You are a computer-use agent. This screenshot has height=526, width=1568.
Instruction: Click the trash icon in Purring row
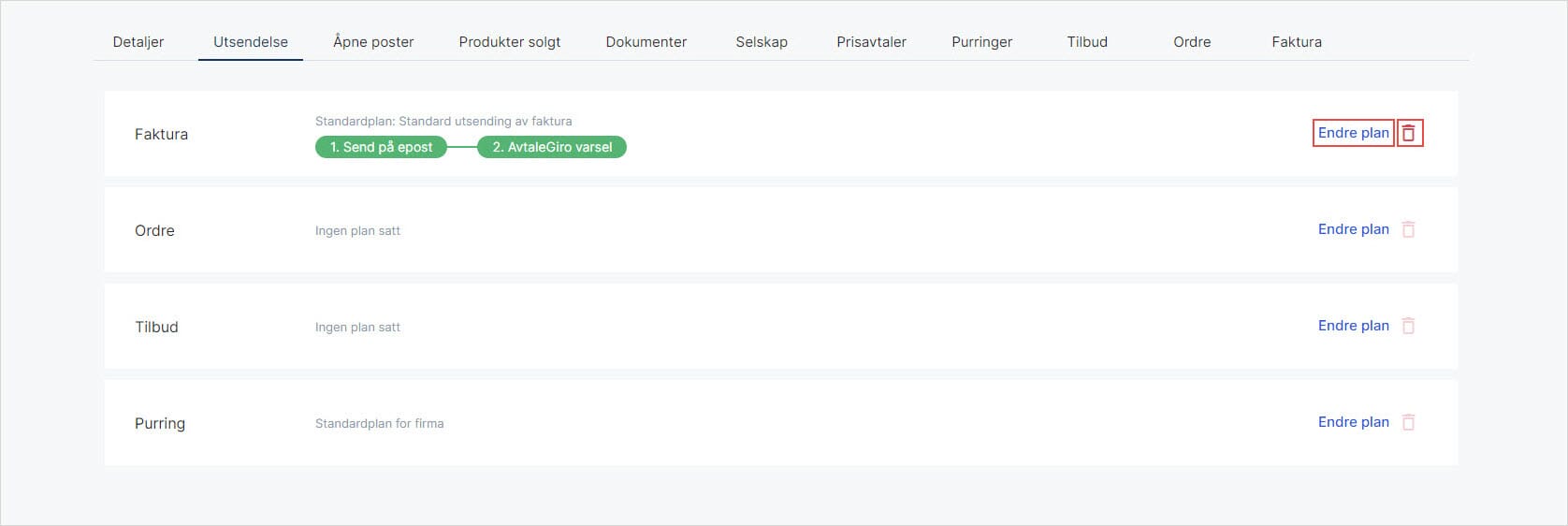pyautogui.click(x=1408, y=422)
